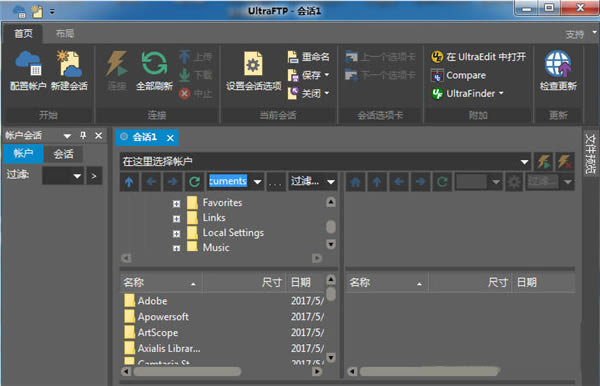Screen dimensions: 600x386
Task: Select the 会话 tab in sidebar
Action: point(63,154)
